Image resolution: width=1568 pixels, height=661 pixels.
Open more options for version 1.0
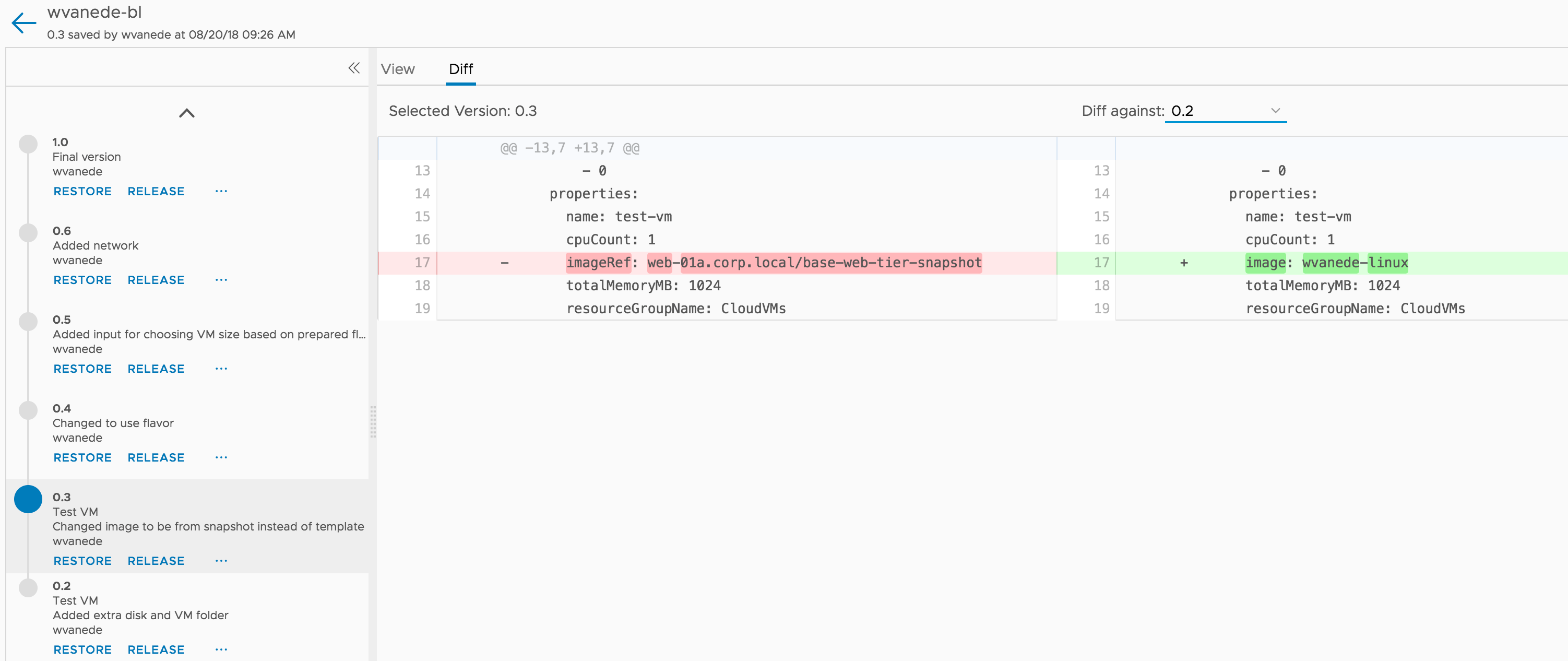(221, 191)
